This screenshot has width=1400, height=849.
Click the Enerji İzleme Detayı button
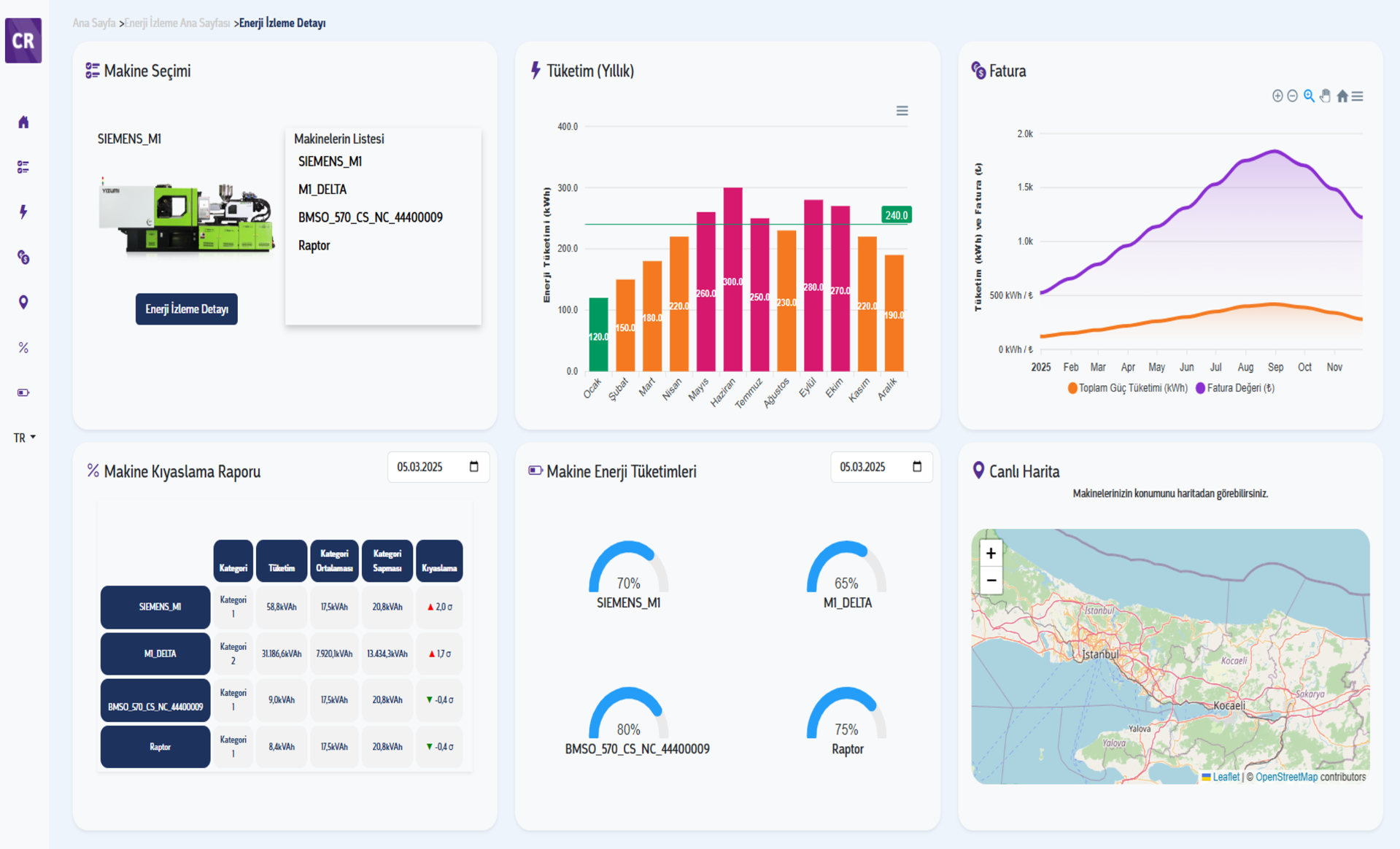(187, 309)
